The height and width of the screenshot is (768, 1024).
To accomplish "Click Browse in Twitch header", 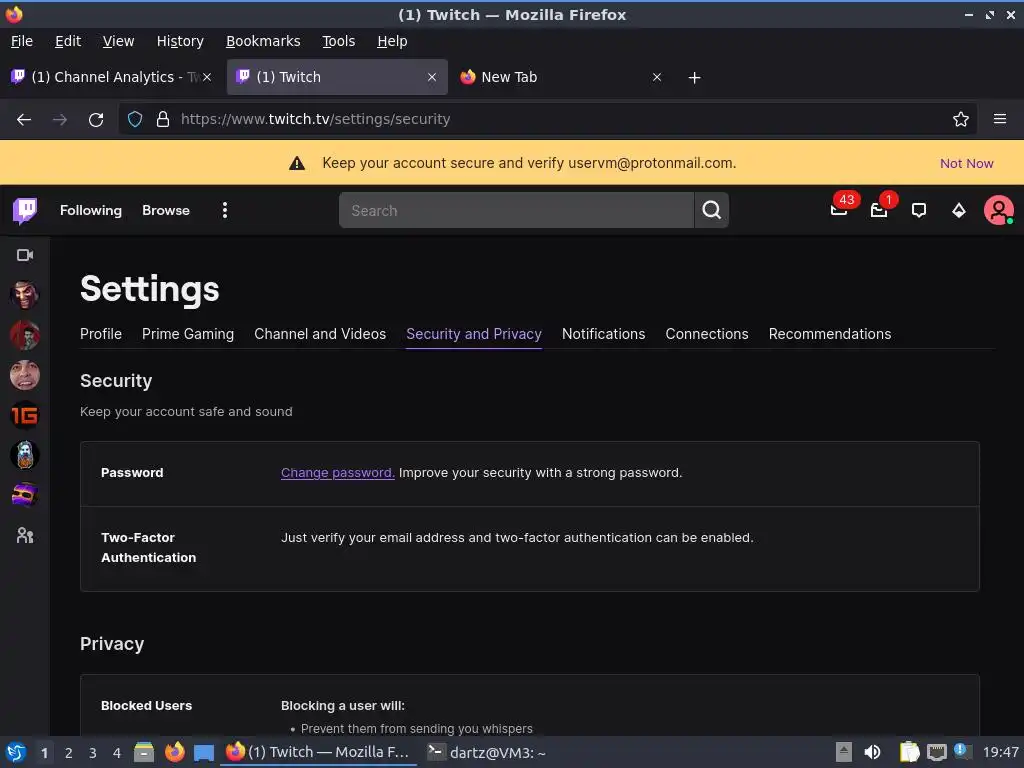I will [166, 210].
